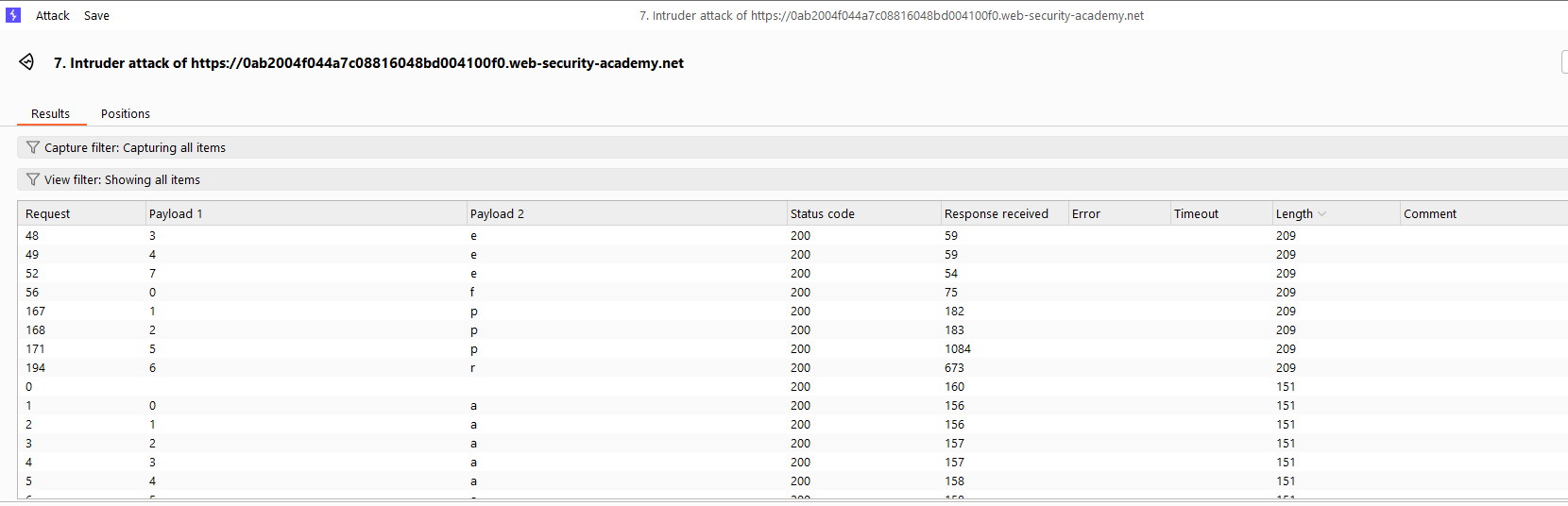The width and height of the screenshot is (1568, 506).
Task: Sort by the Status code column
Action: [x=823, y=214]
